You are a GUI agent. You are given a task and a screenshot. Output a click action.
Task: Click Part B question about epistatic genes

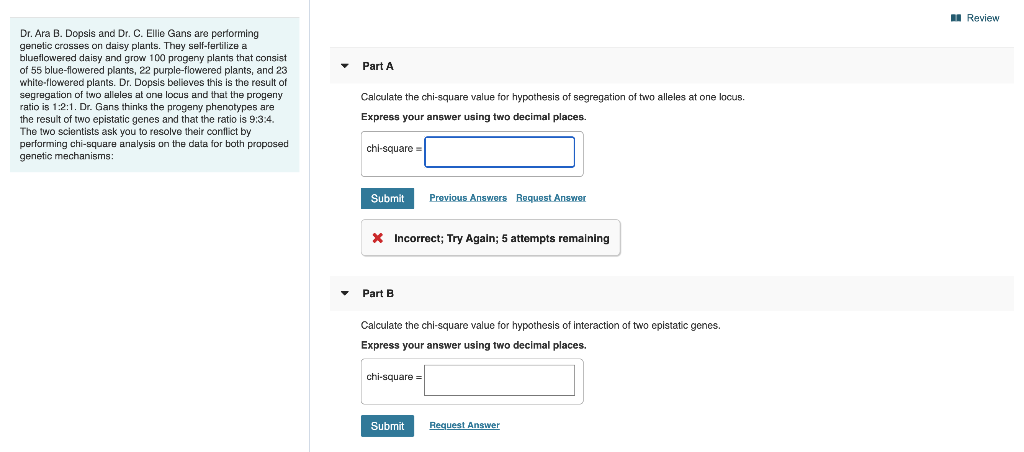541,325
